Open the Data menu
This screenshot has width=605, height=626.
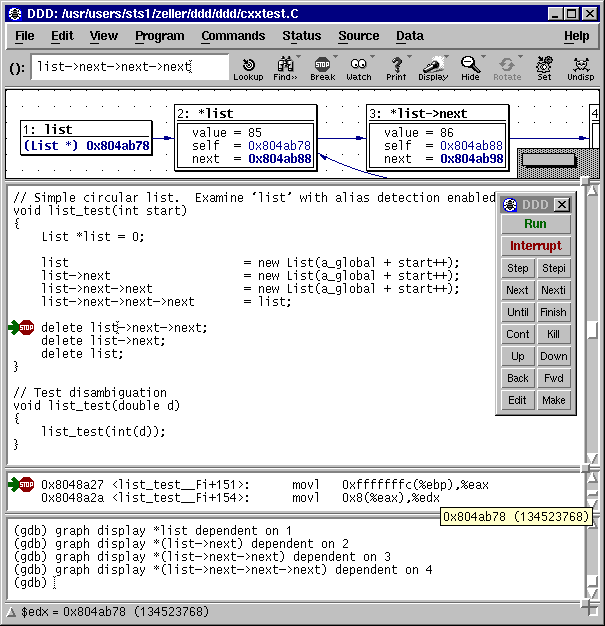point(409,36)
